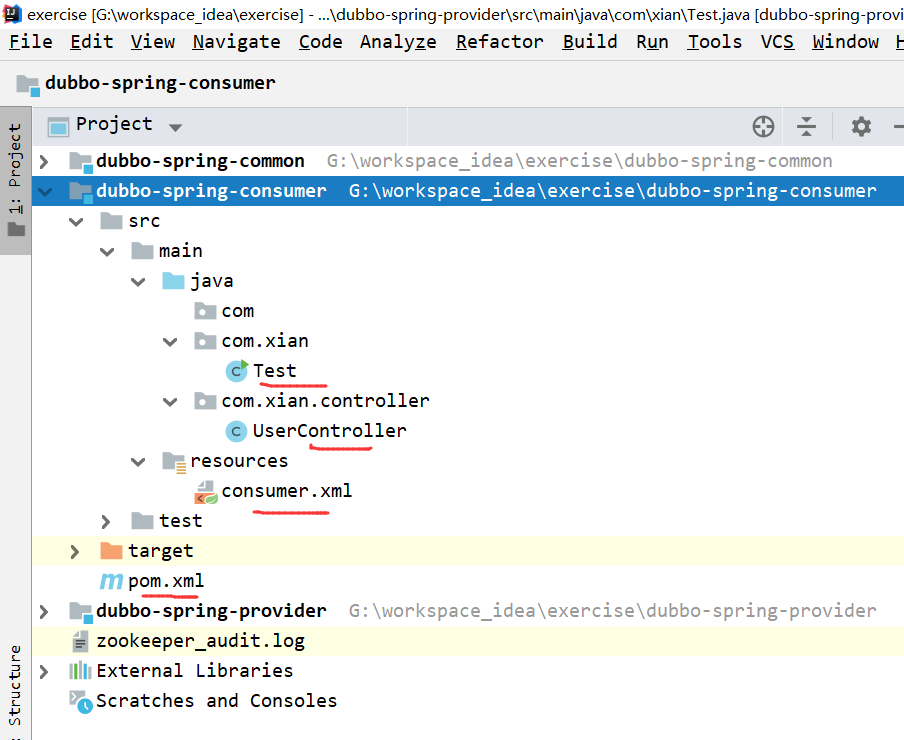Click the zookeeper_audit.log file icon

(80, 641)
